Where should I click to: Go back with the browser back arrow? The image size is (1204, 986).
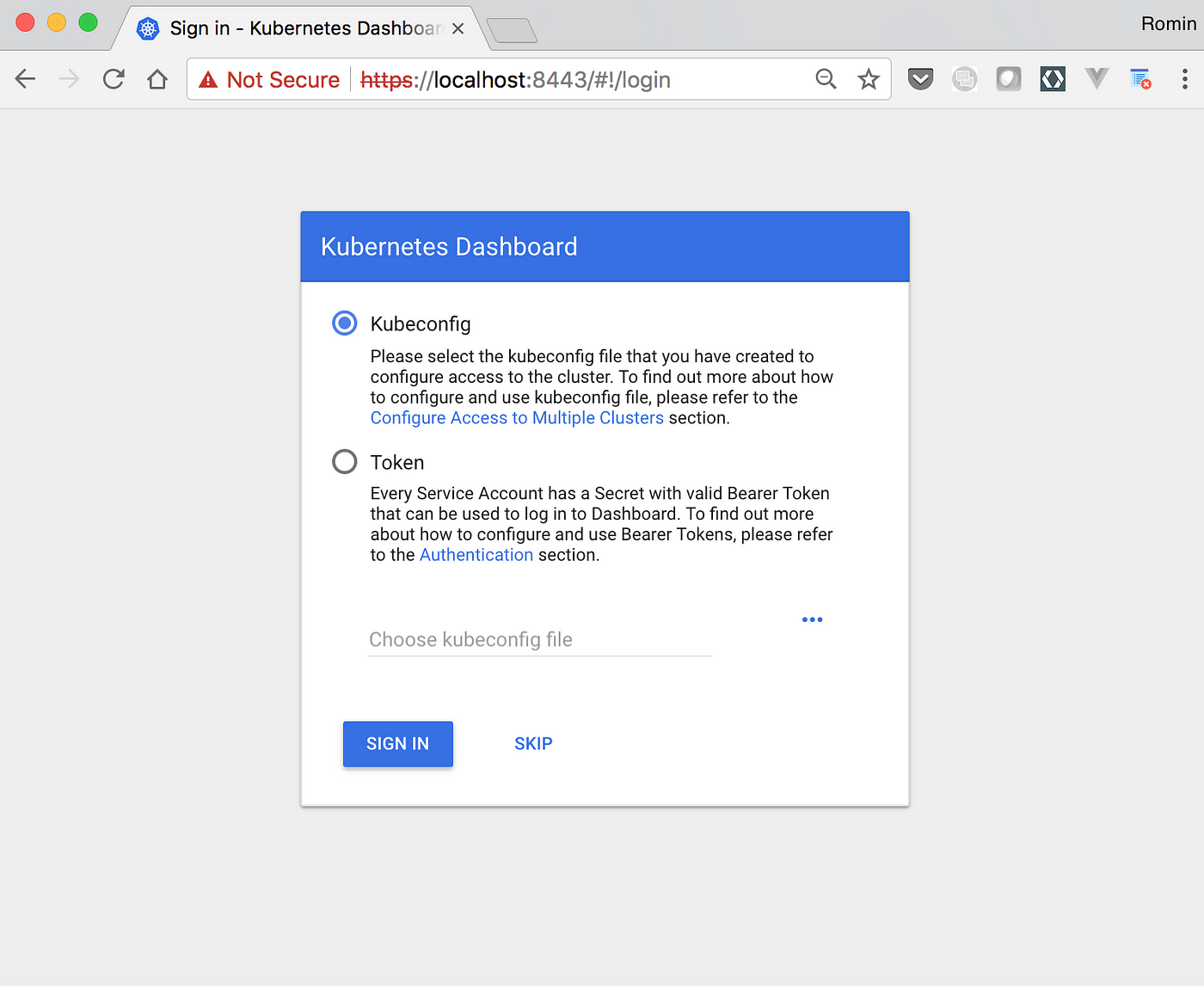point(26,79)
